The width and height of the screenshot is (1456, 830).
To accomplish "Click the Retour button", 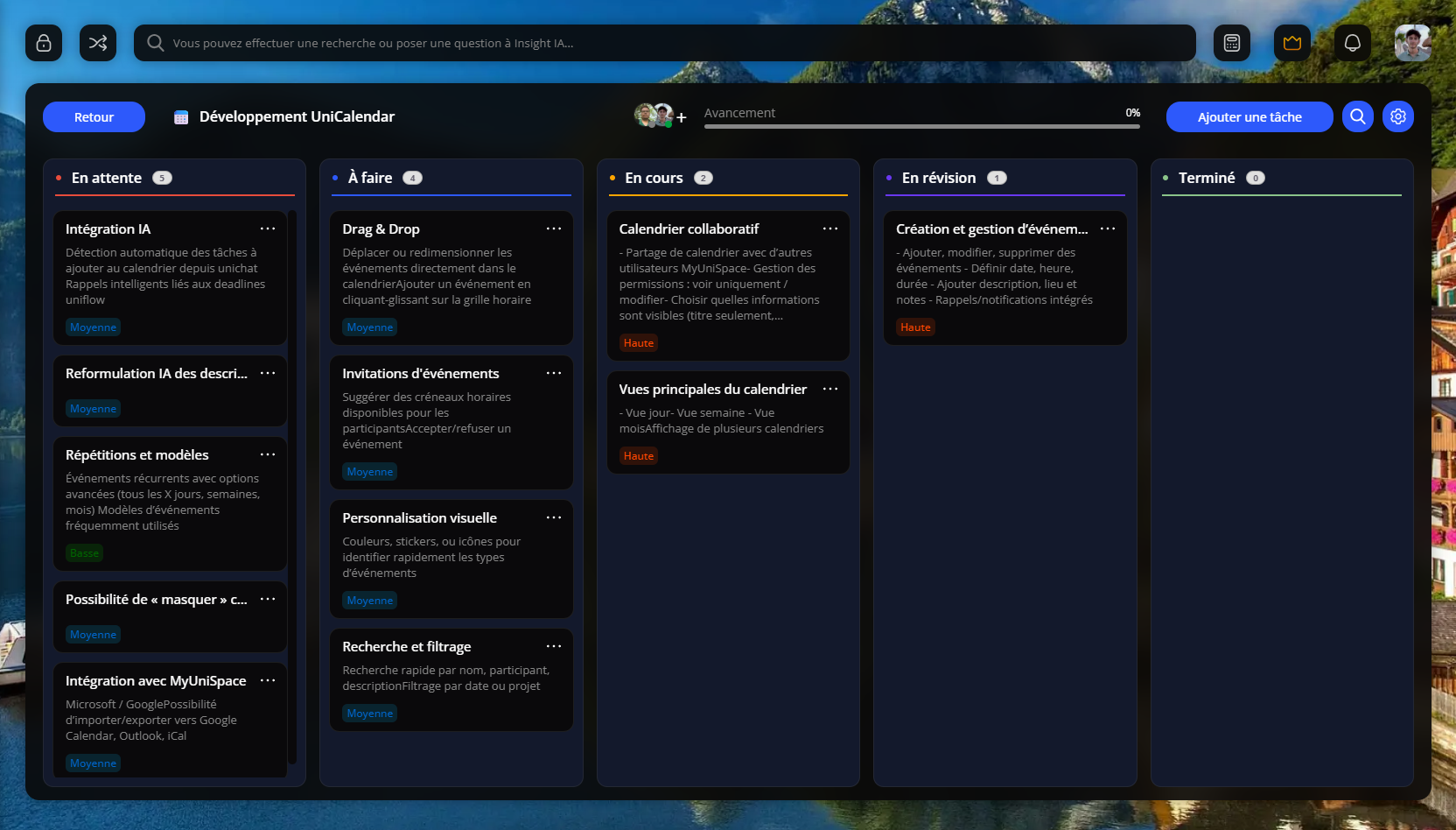I will [x=94, y=117].
